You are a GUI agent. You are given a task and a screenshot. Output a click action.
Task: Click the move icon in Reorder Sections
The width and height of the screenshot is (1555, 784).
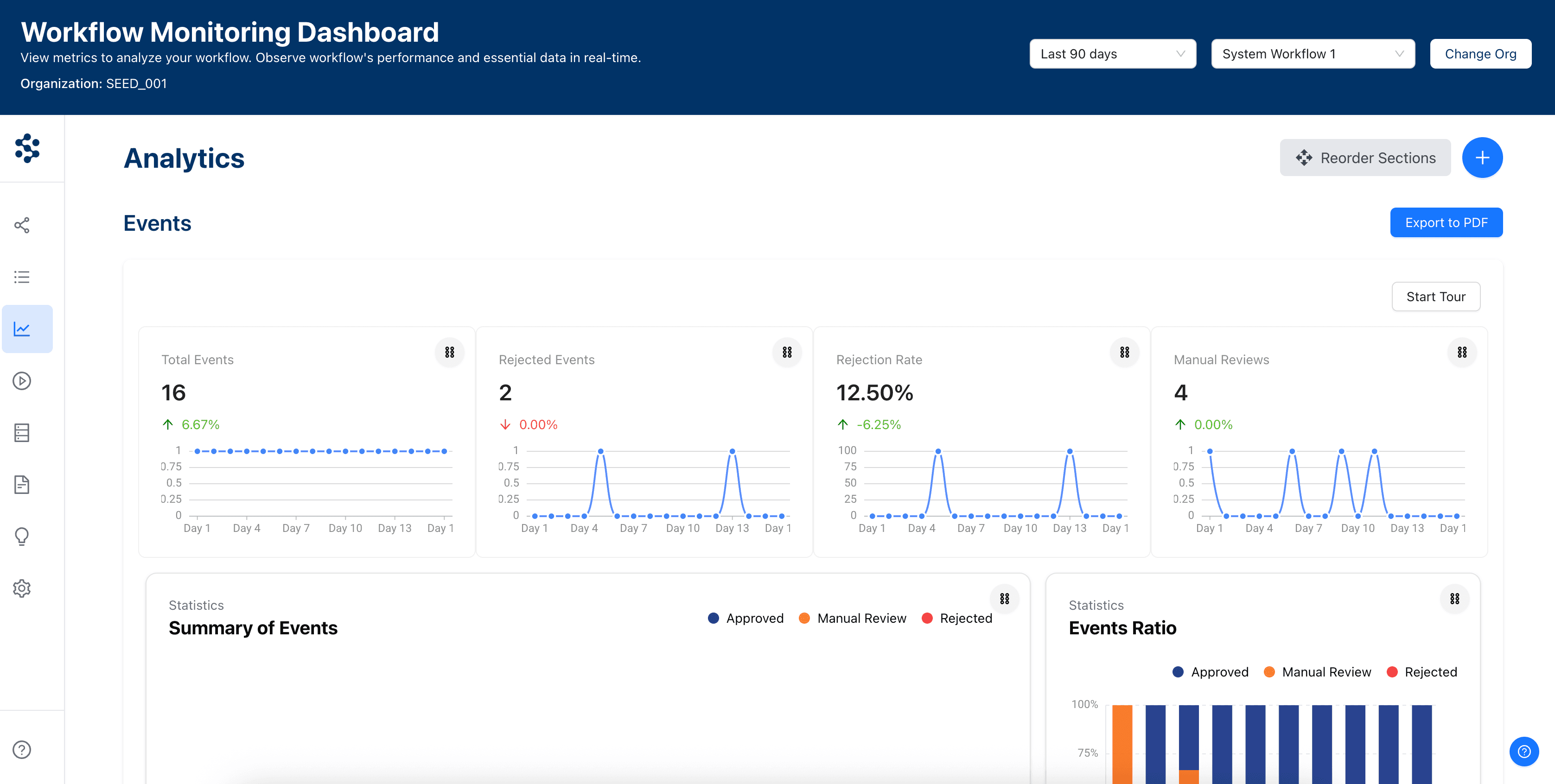pyautogui.click(x=1304, y=158)
